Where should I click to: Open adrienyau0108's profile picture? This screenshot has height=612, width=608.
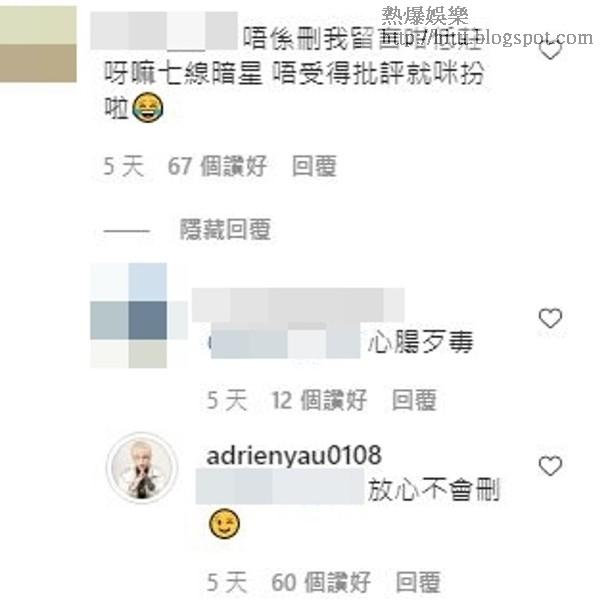tap(142, 467)
